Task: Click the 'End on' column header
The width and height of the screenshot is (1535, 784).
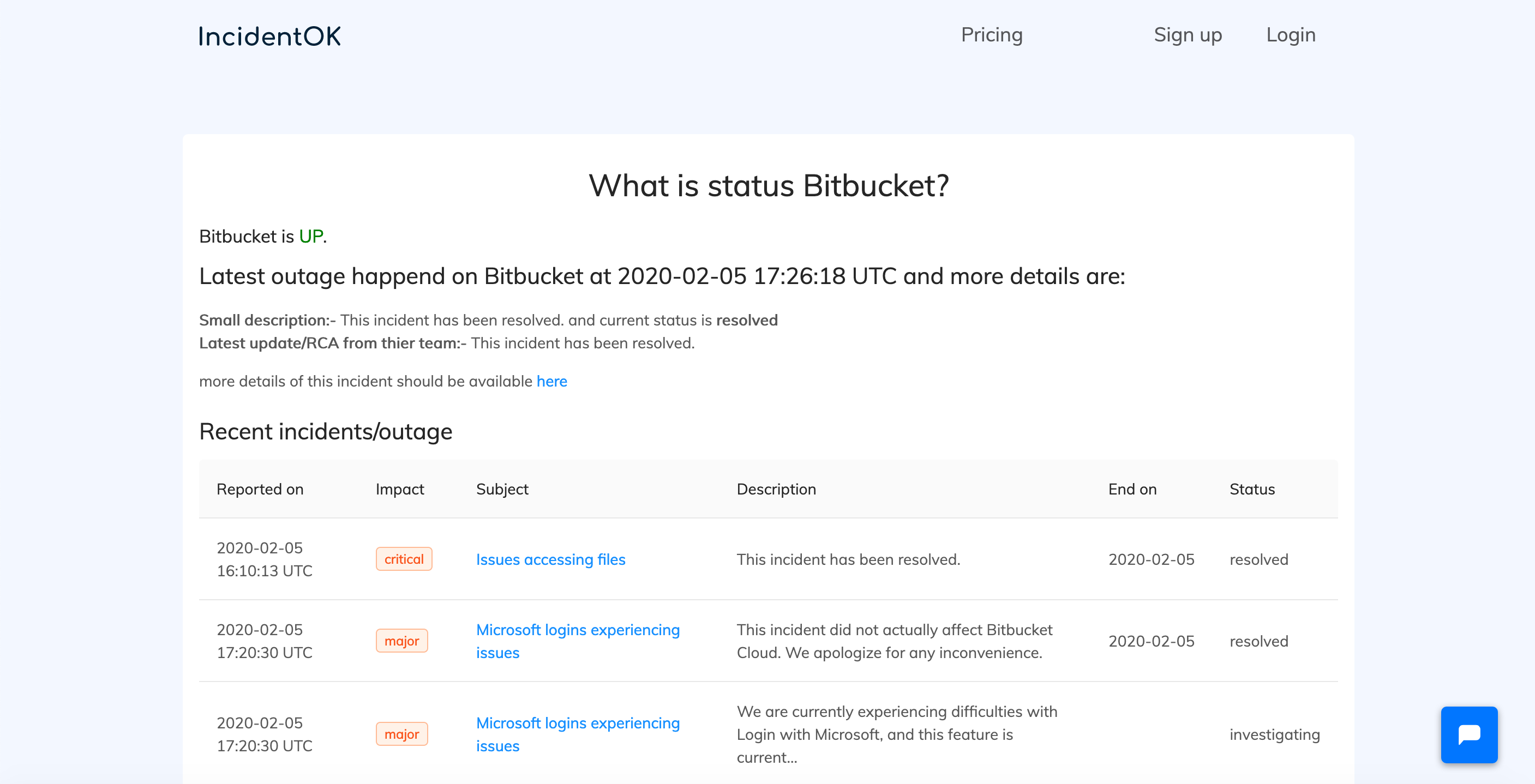Action: tap(1132, 489)
